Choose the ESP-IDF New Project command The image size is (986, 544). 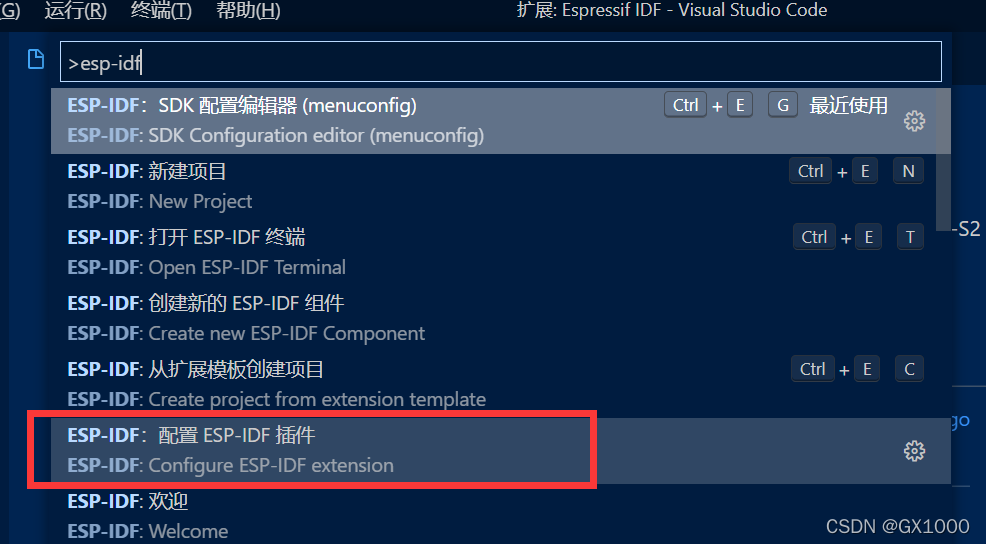(501, 187)
